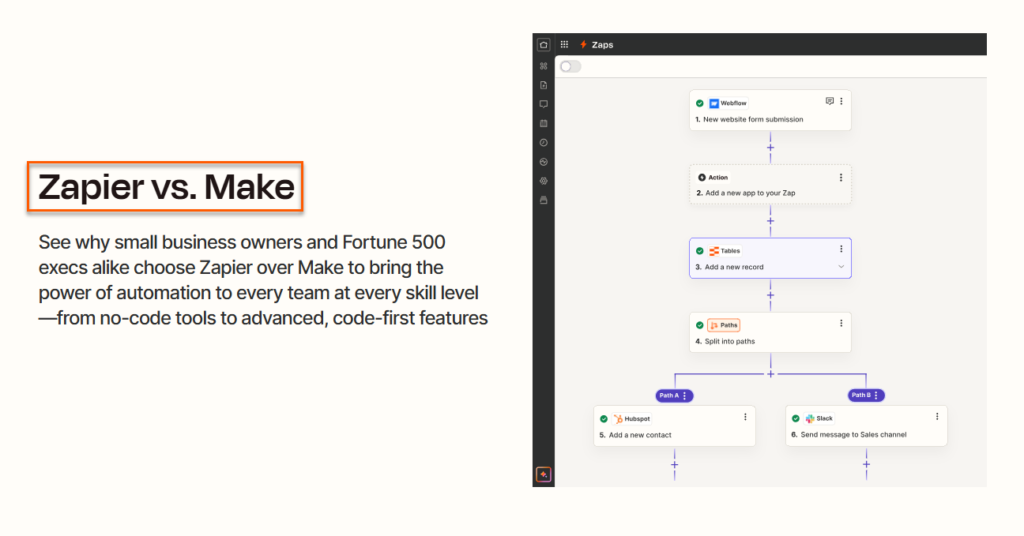Screen dimensions: 1024x536
Task: Select the Path B label
Action: coord(861,395)
